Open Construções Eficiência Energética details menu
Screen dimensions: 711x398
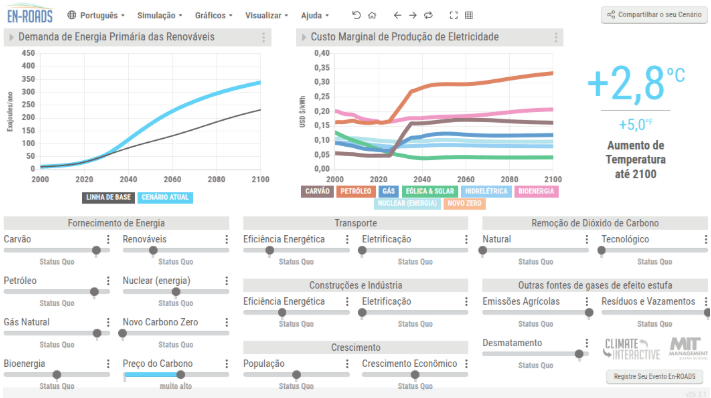point(347,301)
